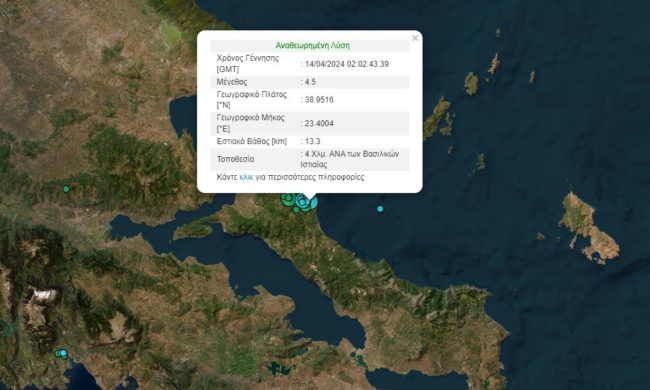
Task: Click the Τοποθεσία row label
Action: point(235,159)
